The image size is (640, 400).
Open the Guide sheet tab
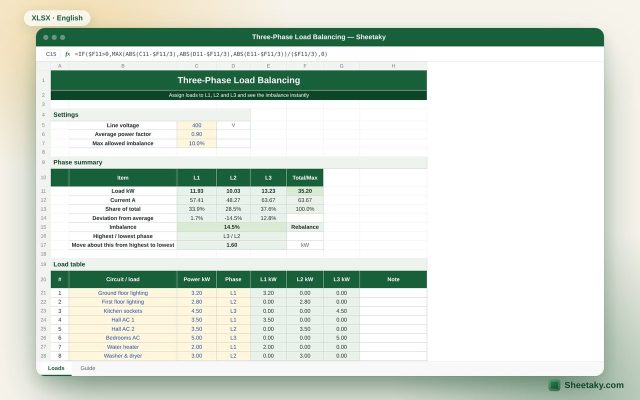pyautogui.click(x=88, y=368)
